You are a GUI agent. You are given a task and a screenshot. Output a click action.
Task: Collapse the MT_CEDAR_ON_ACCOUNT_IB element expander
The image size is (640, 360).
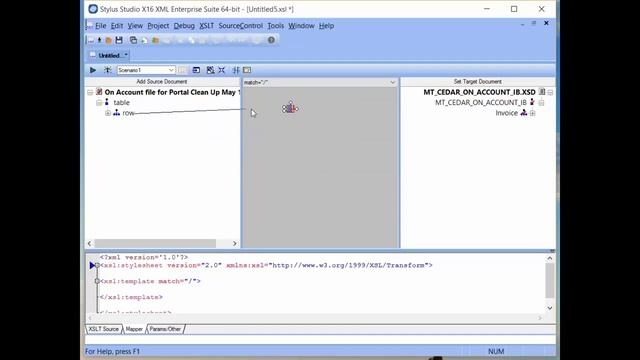pyautogui.click(x=542, y=103)
